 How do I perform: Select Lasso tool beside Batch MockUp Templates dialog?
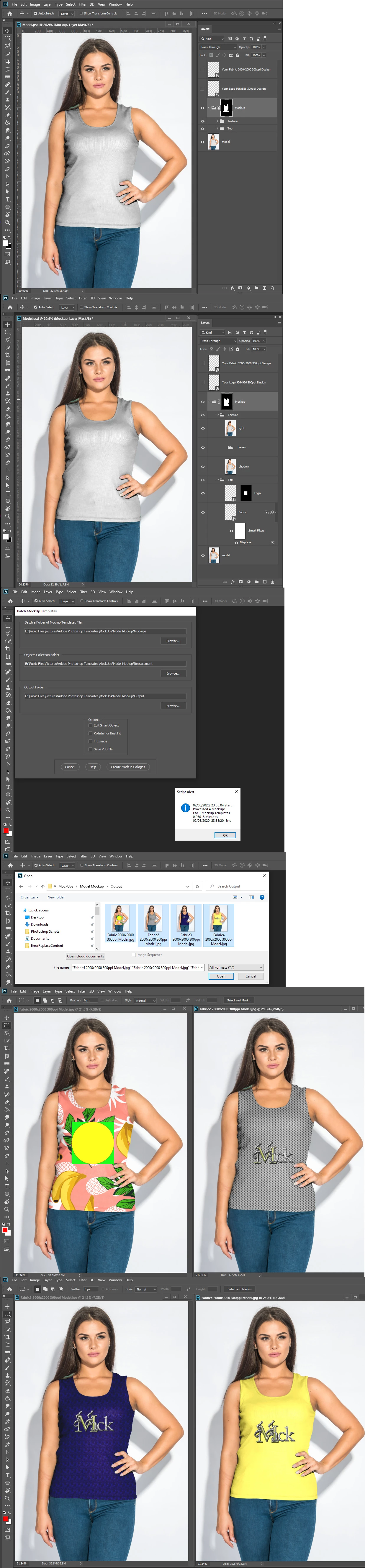click(x=8, y=633)
